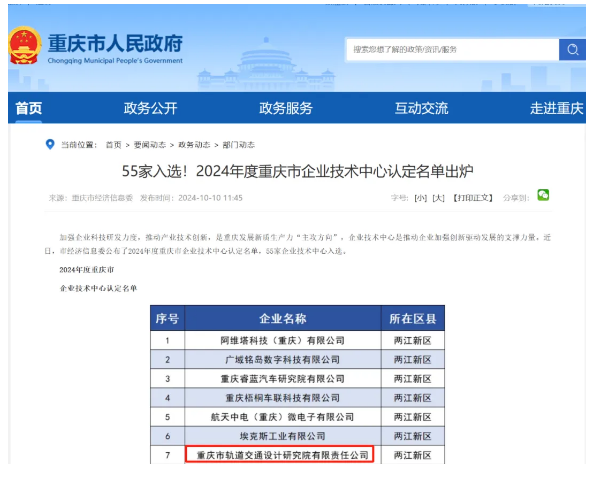Go to 政务动态 in breadcrumb
This screenshot has height=485, width=593.
click(x=194, y=145)
